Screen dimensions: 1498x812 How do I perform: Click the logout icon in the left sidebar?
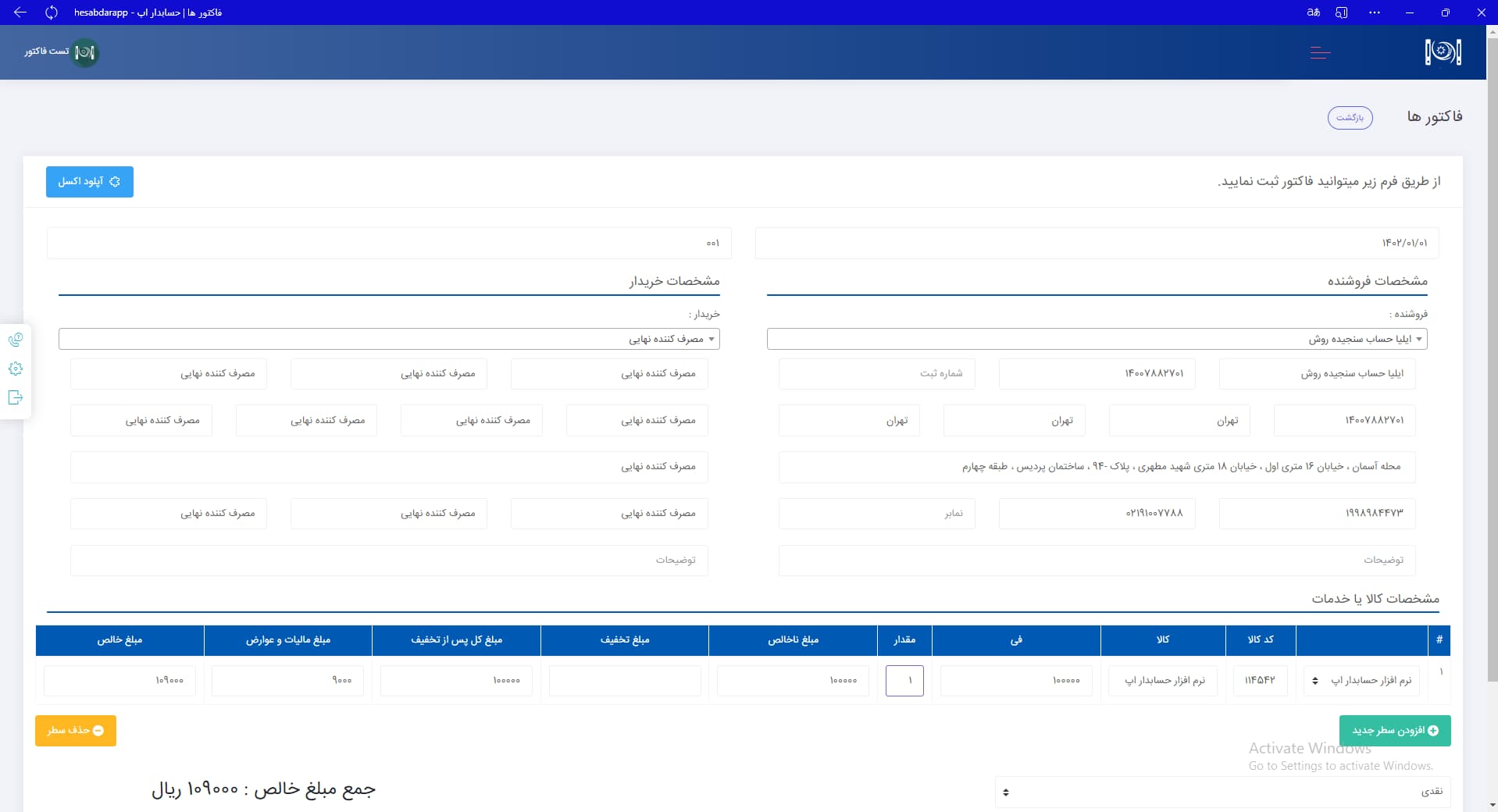click(x=16, y=398)
